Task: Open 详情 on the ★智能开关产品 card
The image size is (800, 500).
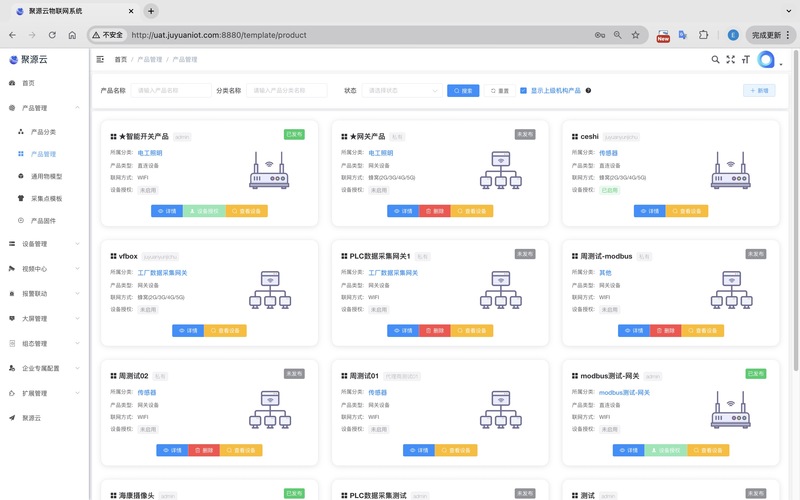Action: click(x=167, y=211)
